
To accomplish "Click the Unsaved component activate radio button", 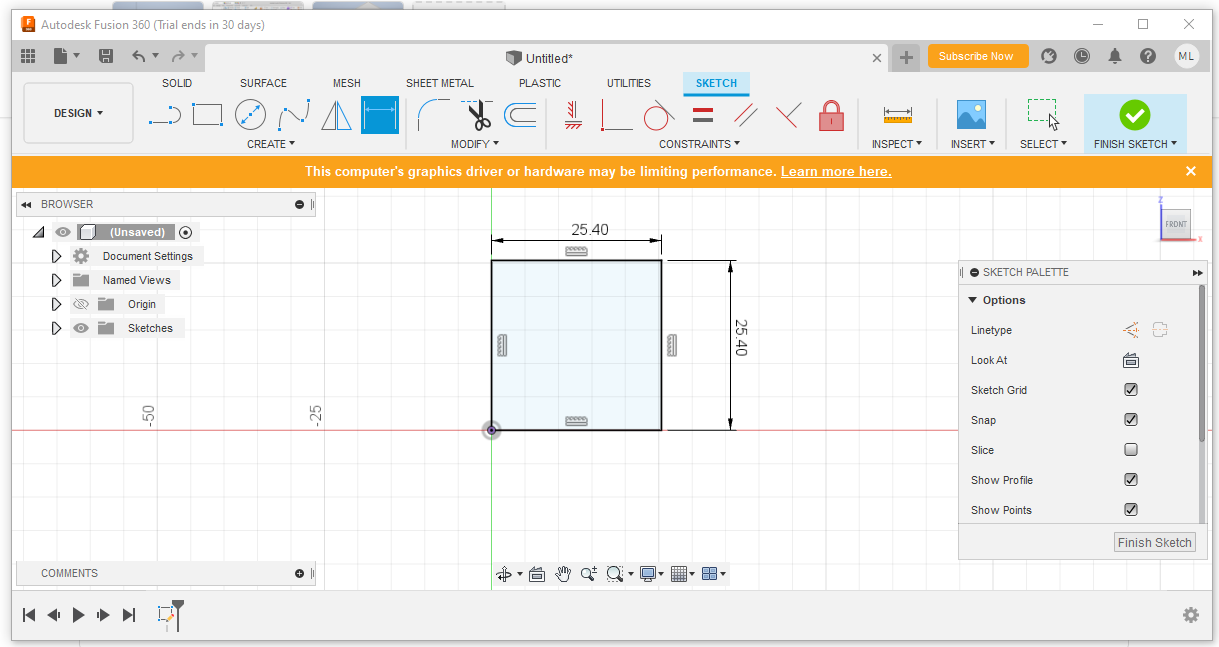I will coord(185,232).
